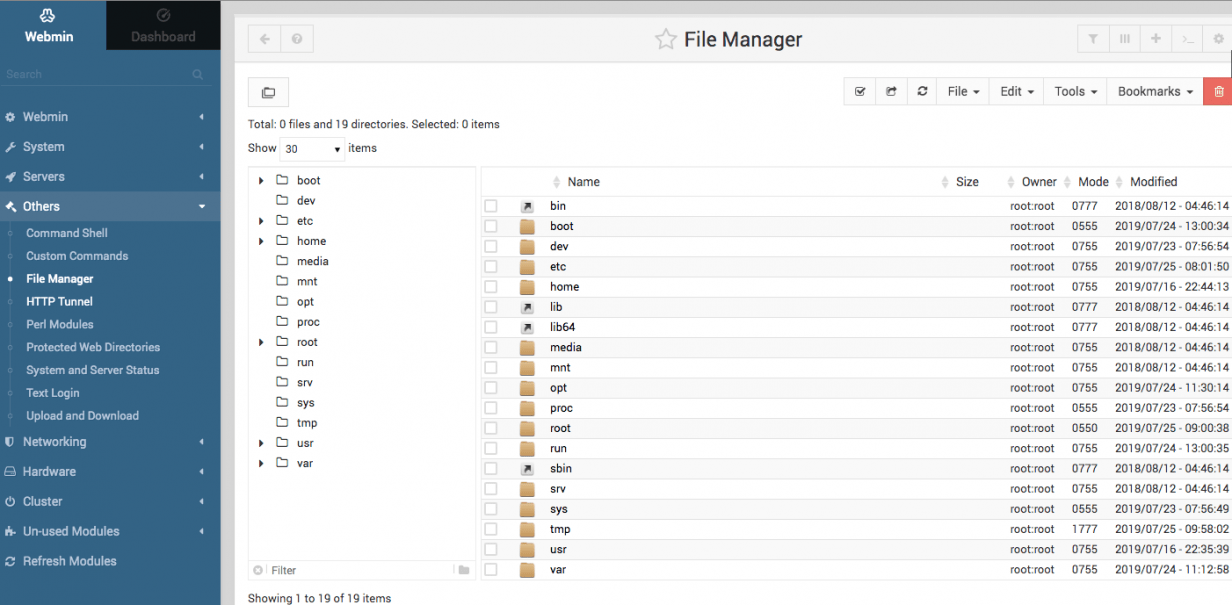Expand the home node in tree
This screenshot has width=1232, height=605.
pyautogui.click(x=261, y=241)
